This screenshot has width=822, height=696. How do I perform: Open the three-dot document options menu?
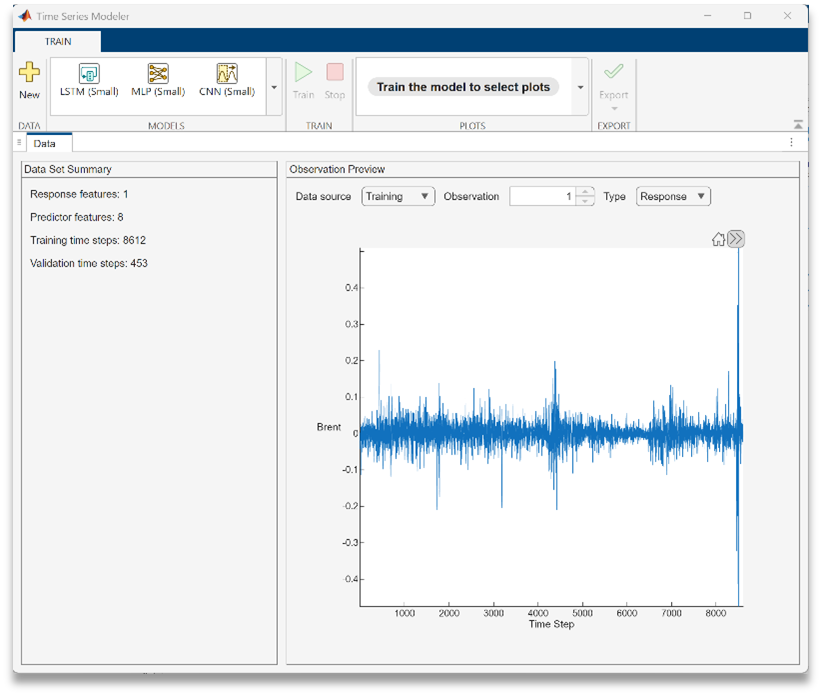(791, 142)
